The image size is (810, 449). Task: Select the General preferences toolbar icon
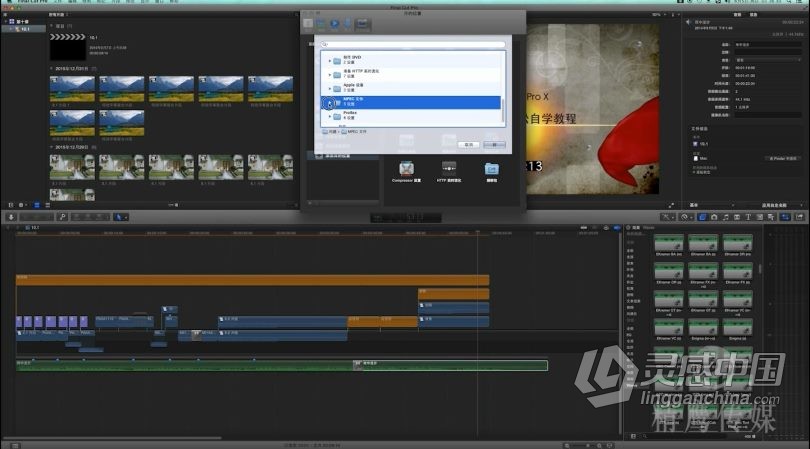[x=308, y=23]
